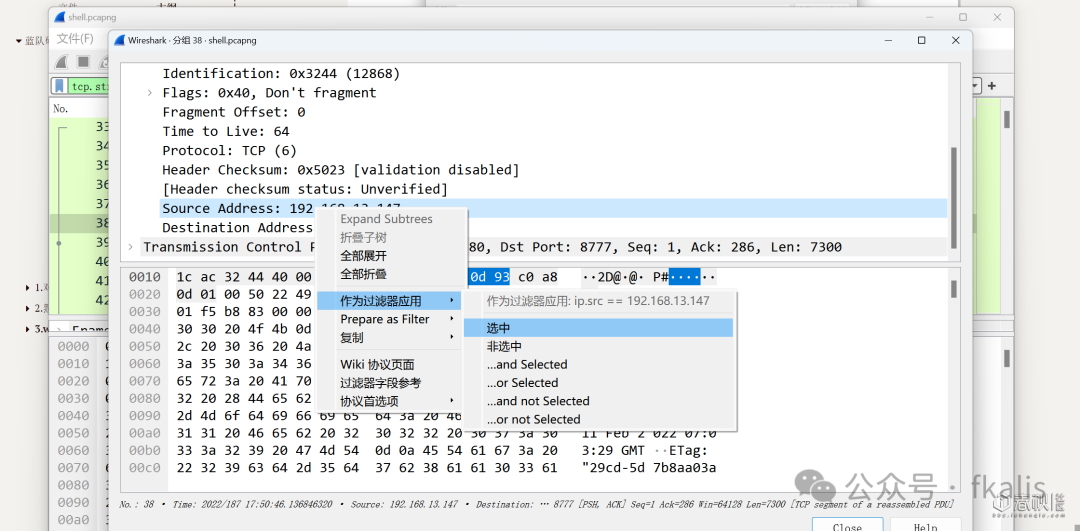Click the status line packet summary text
This screenshot has width=1080, height=531.
[537, 505]
